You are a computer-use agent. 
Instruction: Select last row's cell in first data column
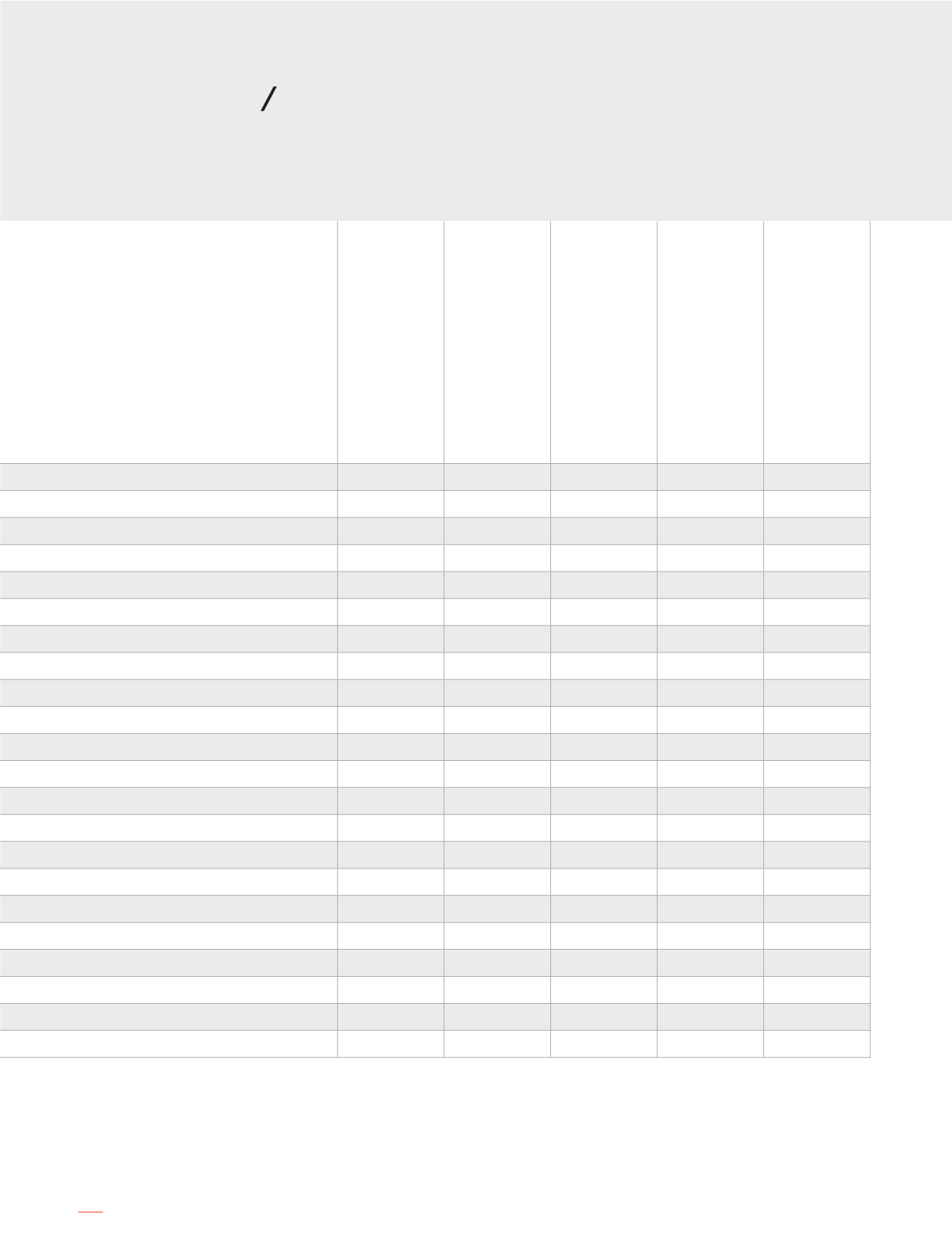391,1044
